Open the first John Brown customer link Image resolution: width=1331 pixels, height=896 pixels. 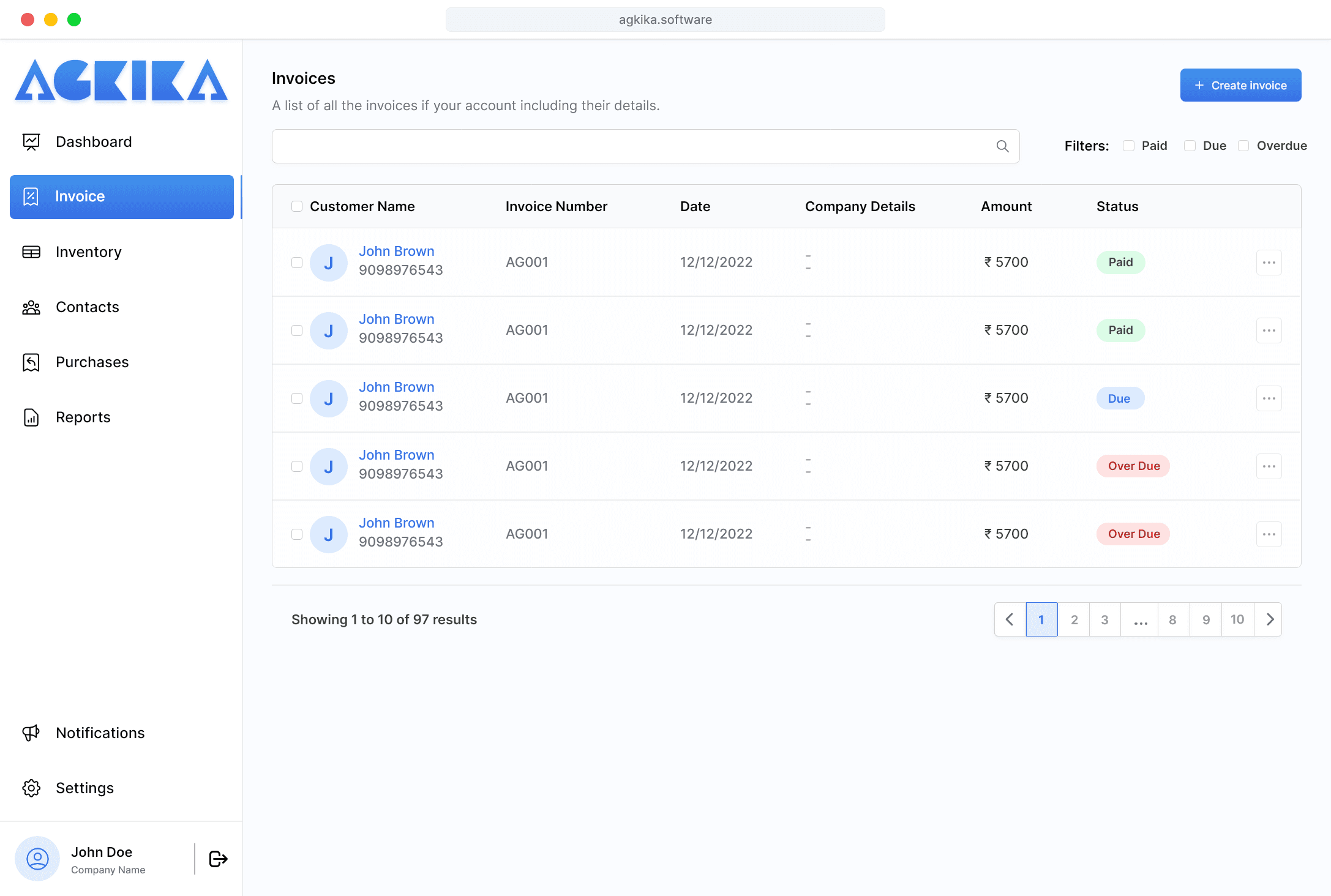coord(396,251)
